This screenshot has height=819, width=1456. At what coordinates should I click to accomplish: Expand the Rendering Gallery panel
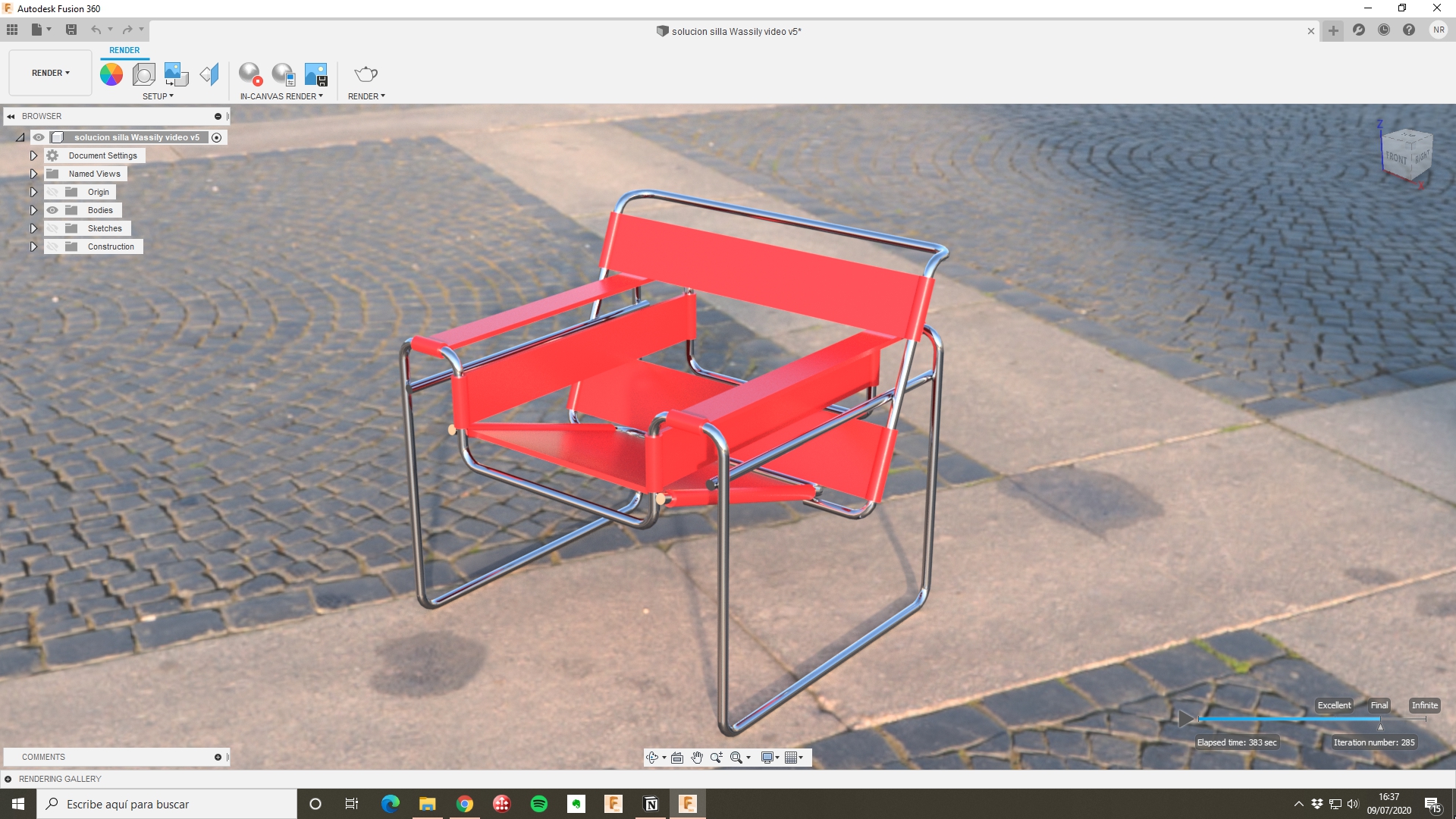(x=8, y=779)
